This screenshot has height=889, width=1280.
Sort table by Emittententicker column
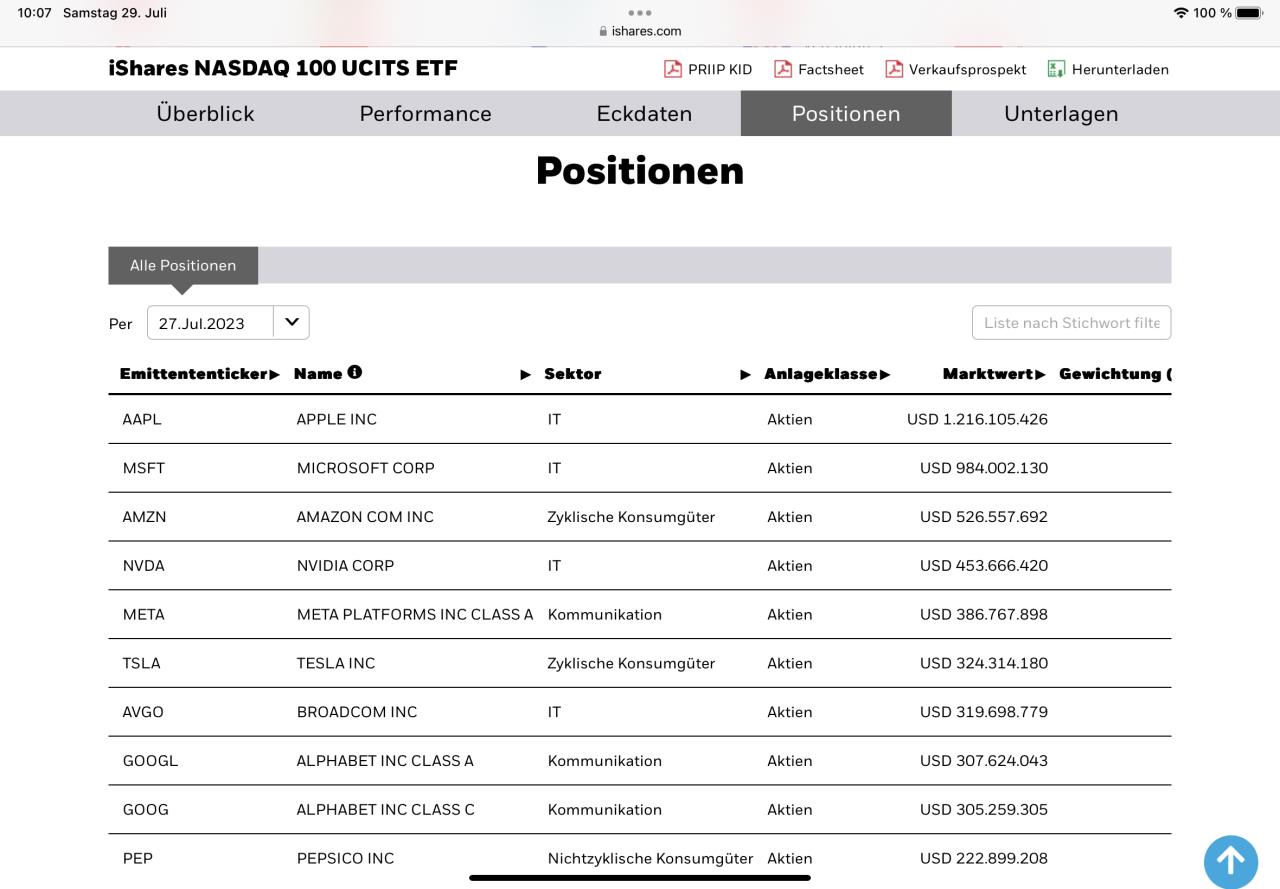coord(199,374)
